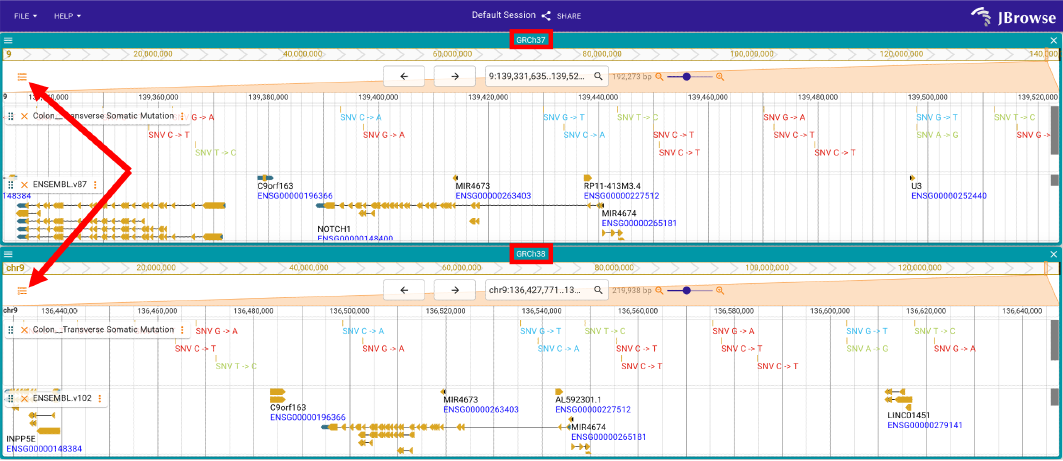Open the HELP dropdown menu
Screen dimensions: 1063x461
pos(67,16)
